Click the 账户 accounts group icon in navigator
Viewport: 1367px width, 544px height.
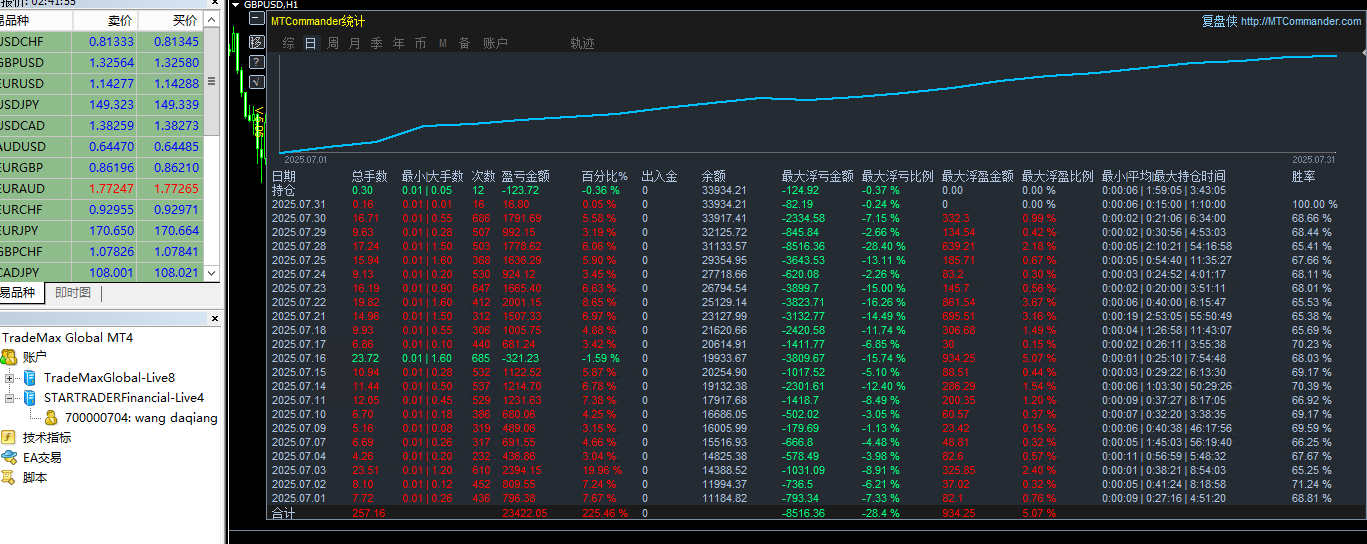pyautogui.click(x=9, y=357)
